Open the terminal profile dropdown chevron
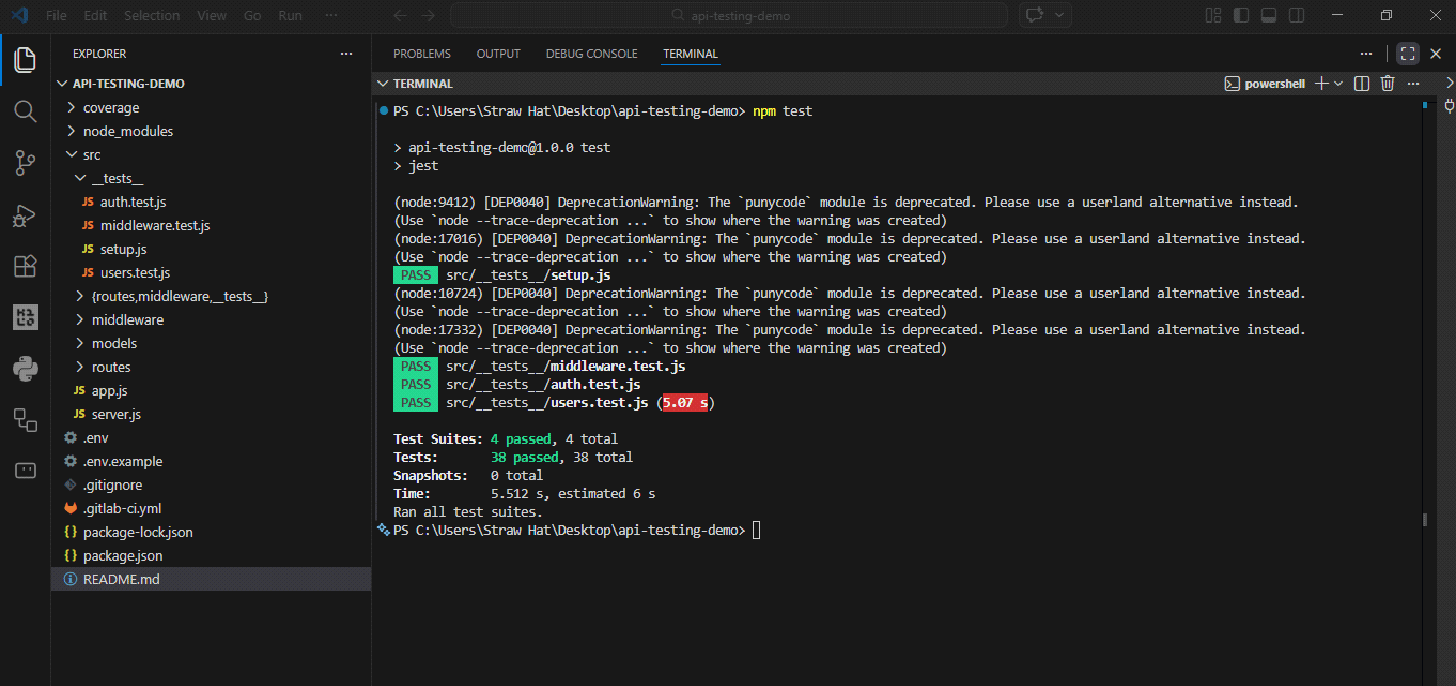Screen dimensions: 1456x686 point(1339,83)
